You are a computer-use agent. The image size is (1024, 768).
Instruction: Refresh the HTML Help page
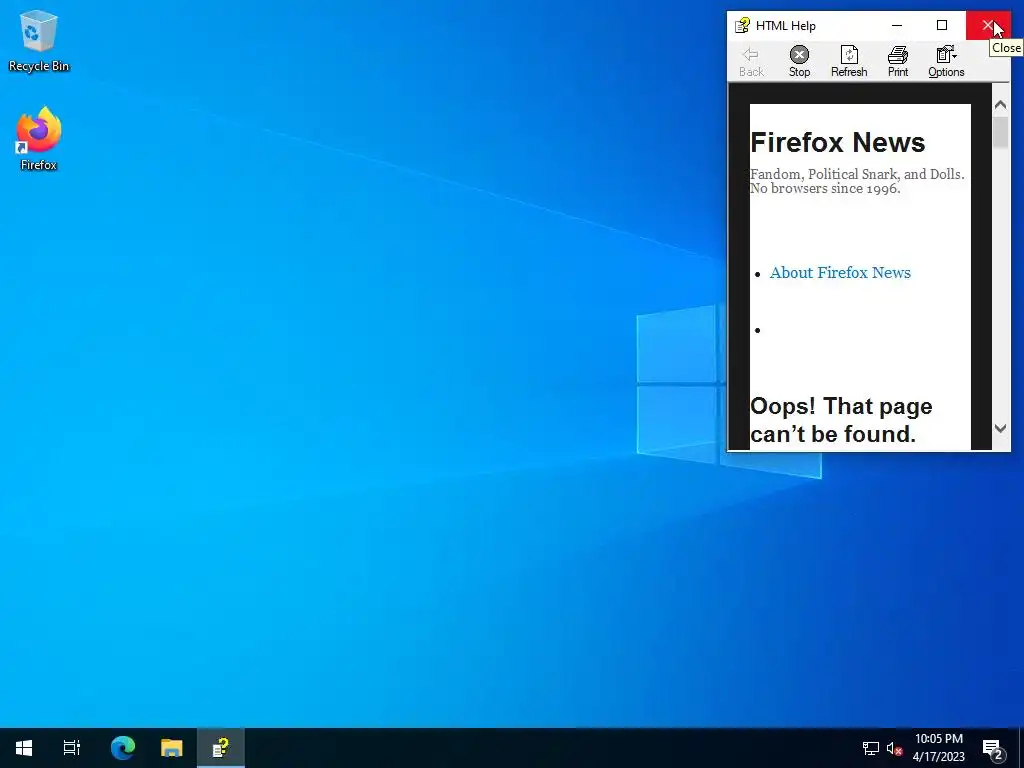point(849,62)
